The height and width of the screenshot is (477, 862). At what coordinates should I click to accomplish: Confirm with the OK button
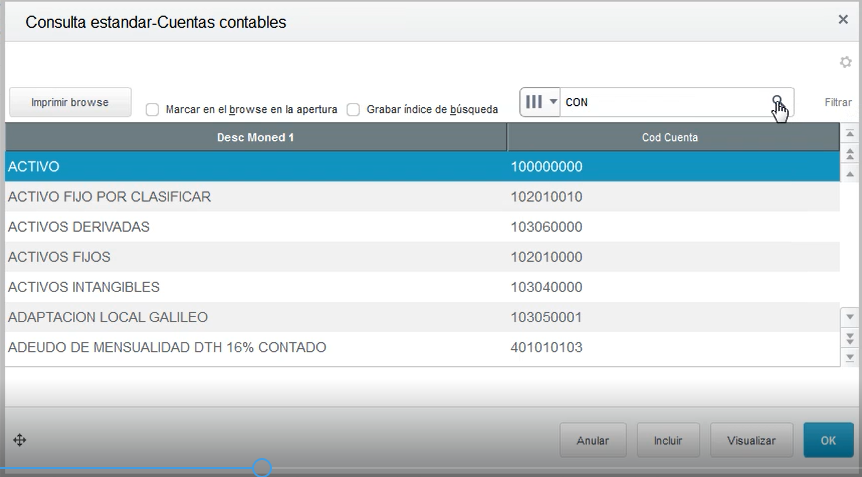(828, 440)
